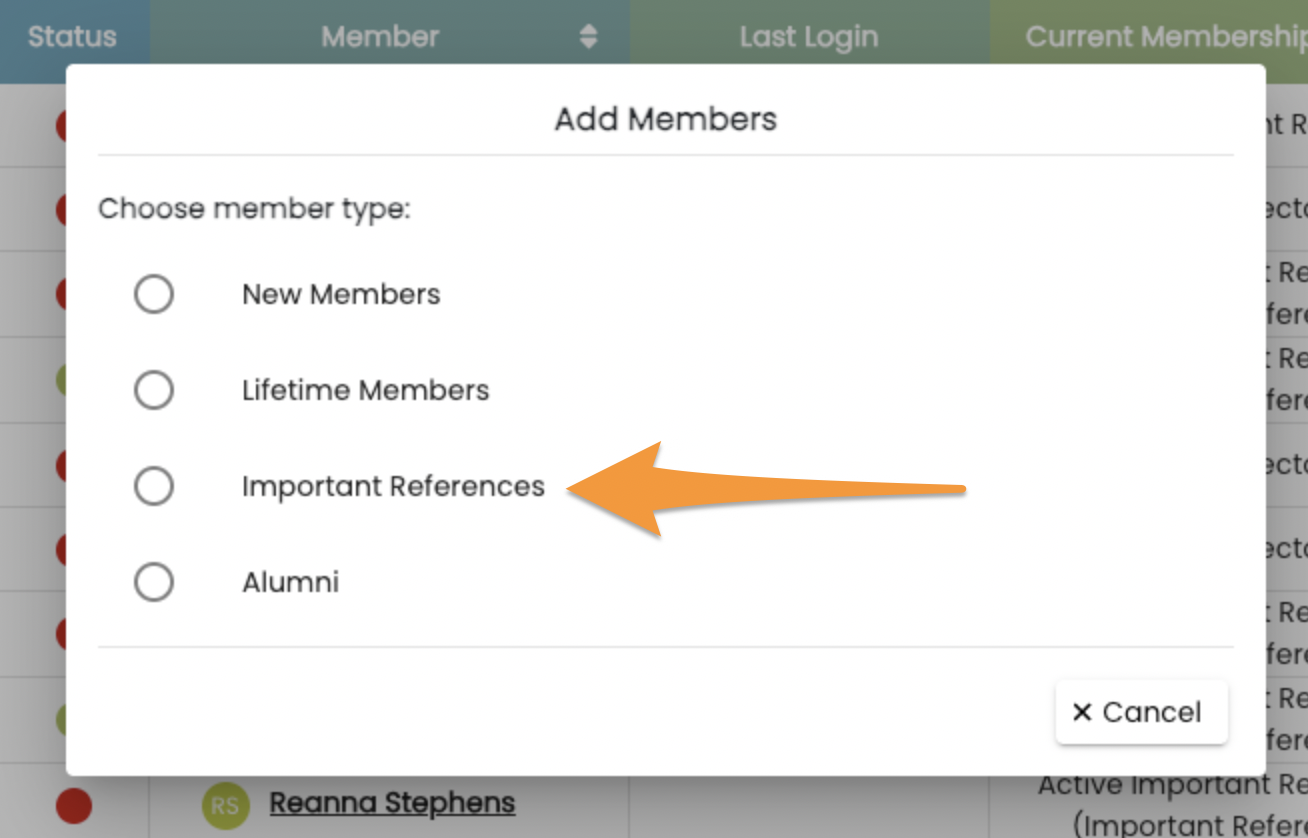The width and height of the screenshot is (1308, 838).
Task: Toggle the Member column sort arrows
Action: coord(588,38)
